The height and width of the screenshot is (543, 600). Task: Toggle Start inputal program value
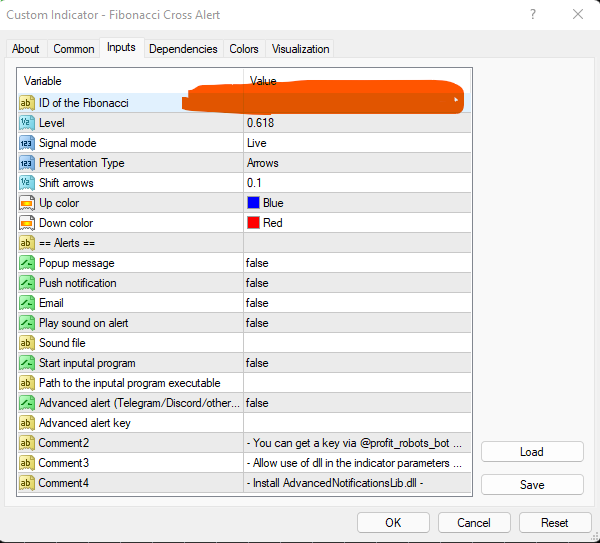point(357,363)
